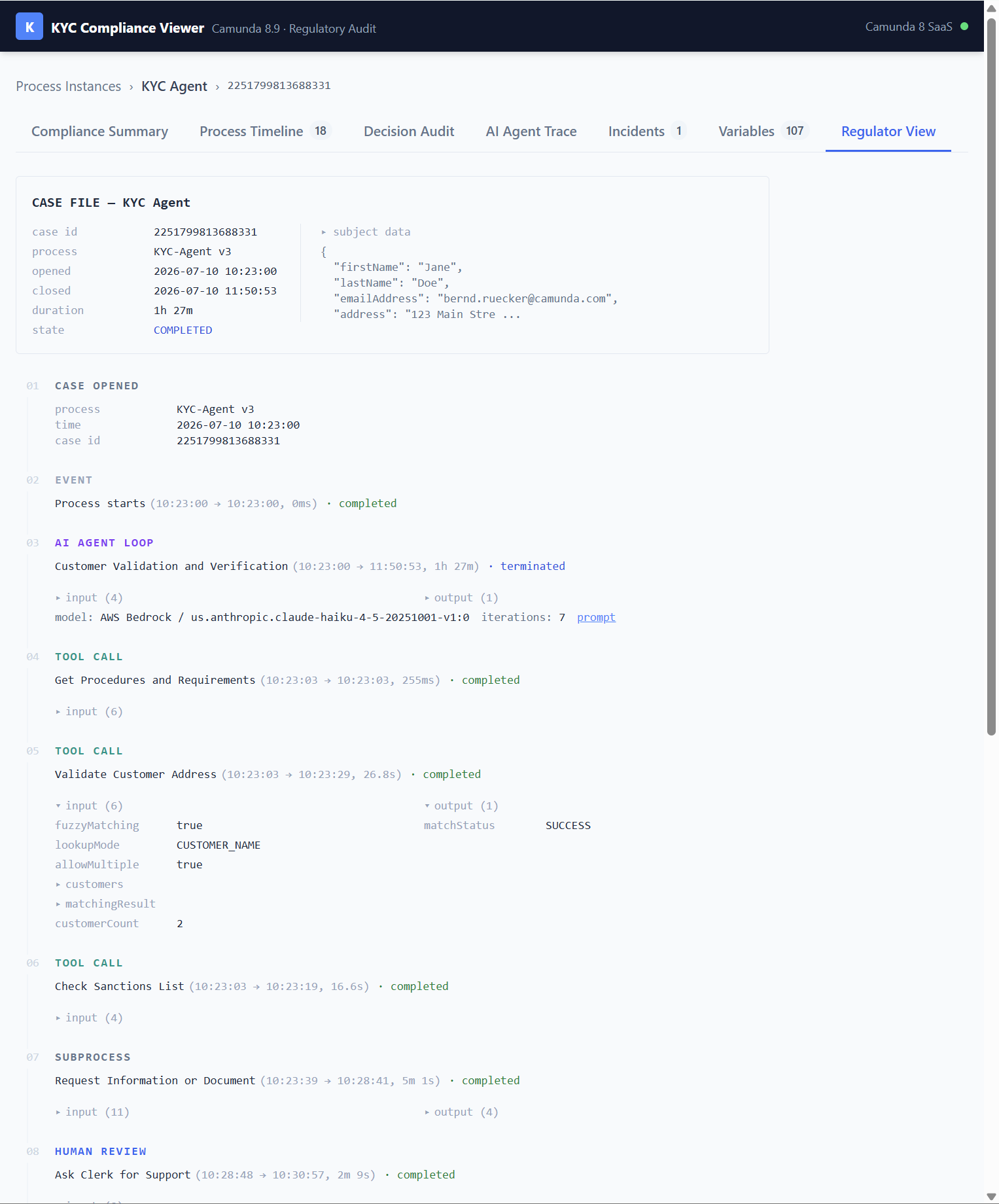
Task: Switch to the AI Agent Trace tab
Action: point(531,132)
